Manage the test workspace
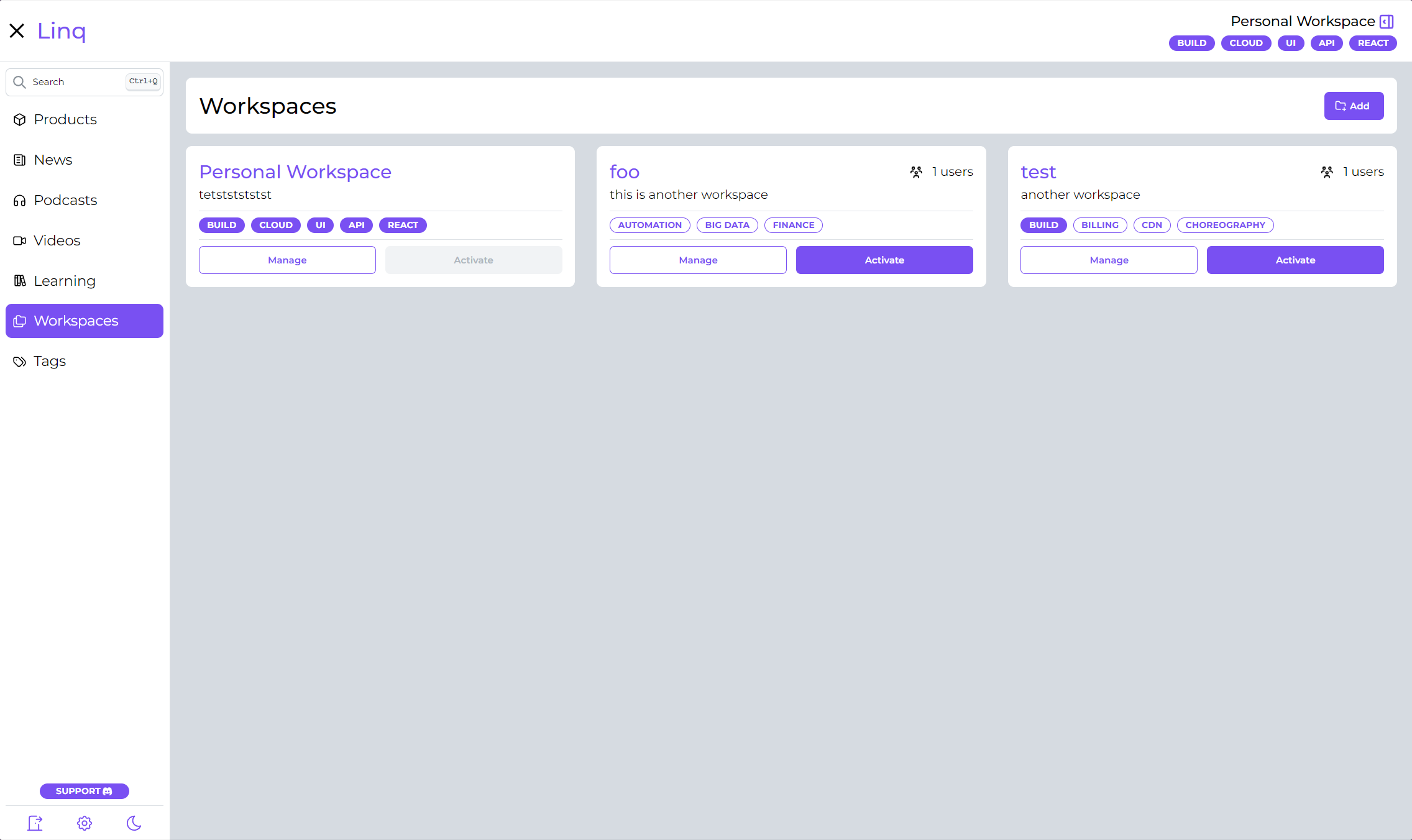The width and height of the screenshot is (1412, 840). [1108, 260]
